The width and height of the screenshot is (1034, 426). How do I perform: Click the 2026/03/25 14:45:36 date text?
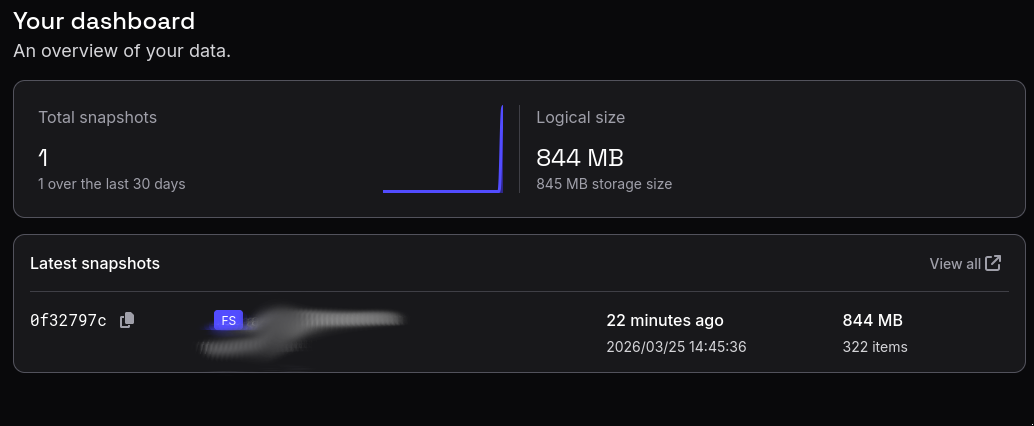[676, 347]
